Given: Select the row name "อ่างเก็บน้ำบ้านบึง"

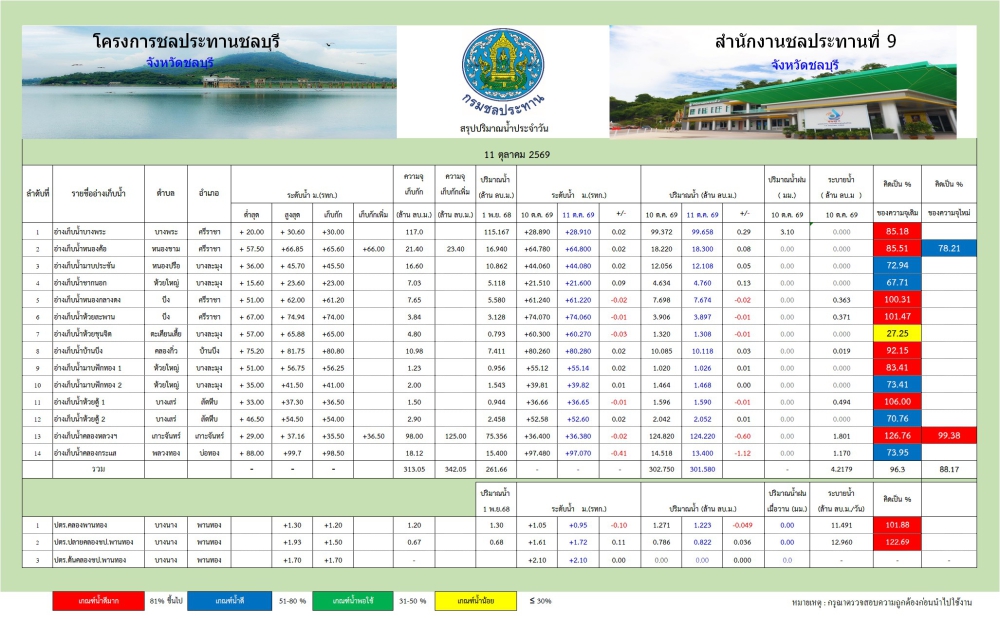Looking at the screenshot, I should click(78, 351).
